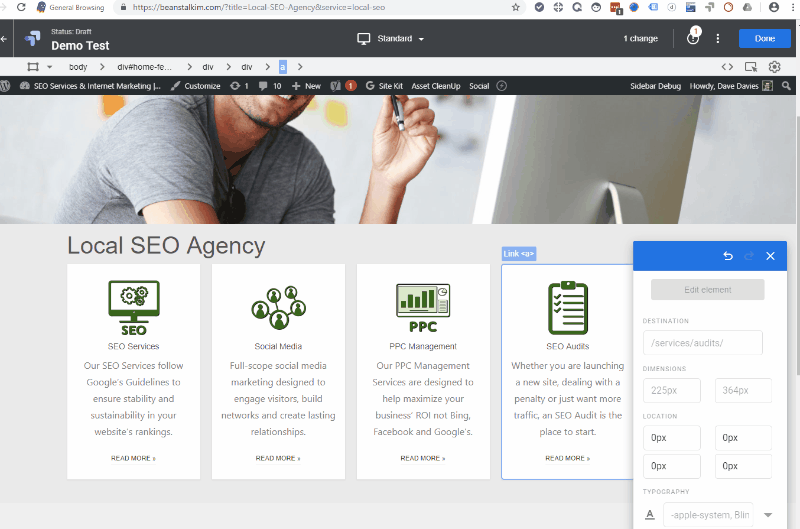Screen dimensions: 800x529
Task: Click the 'Edit element' button
Action: pos(708,290)
